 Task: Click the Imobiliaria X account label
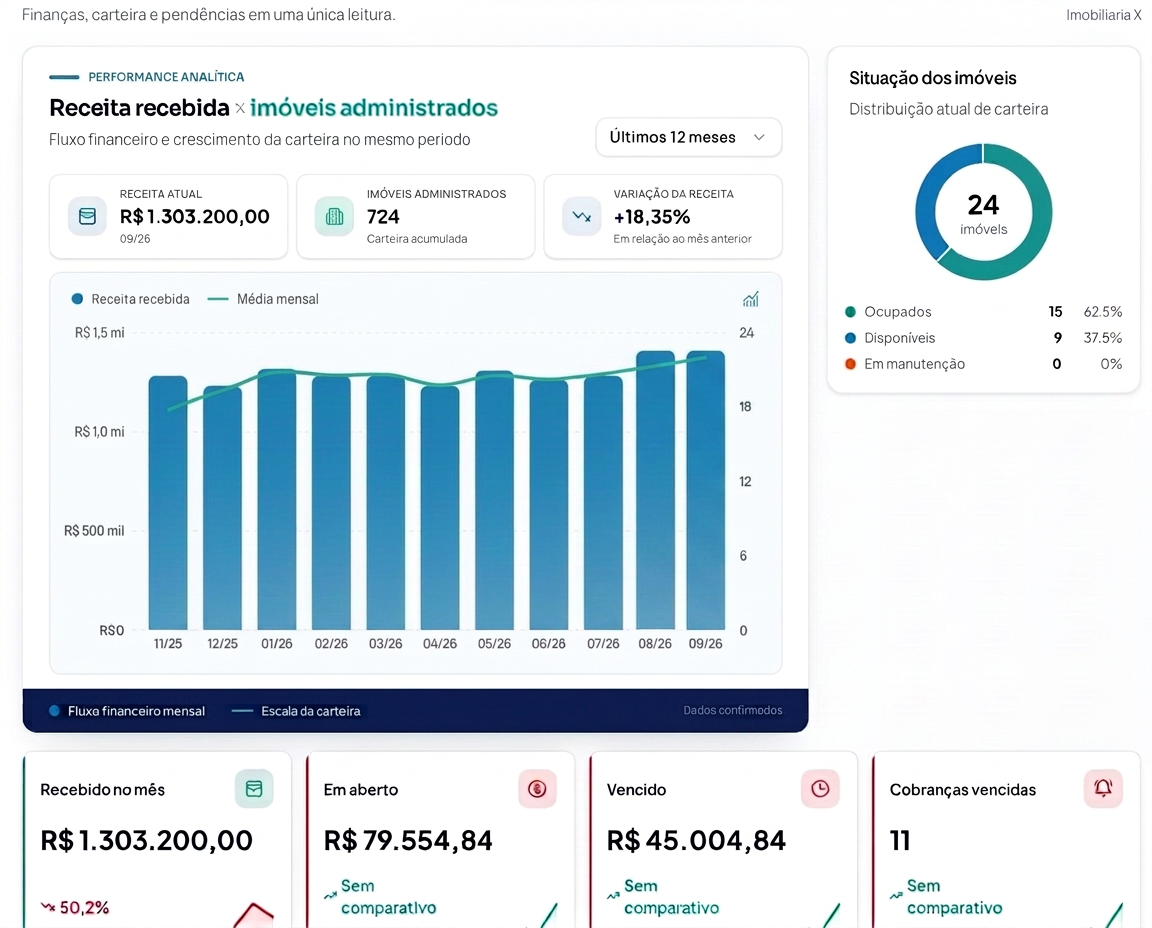pyautogui.click(x=1104, y=15)
